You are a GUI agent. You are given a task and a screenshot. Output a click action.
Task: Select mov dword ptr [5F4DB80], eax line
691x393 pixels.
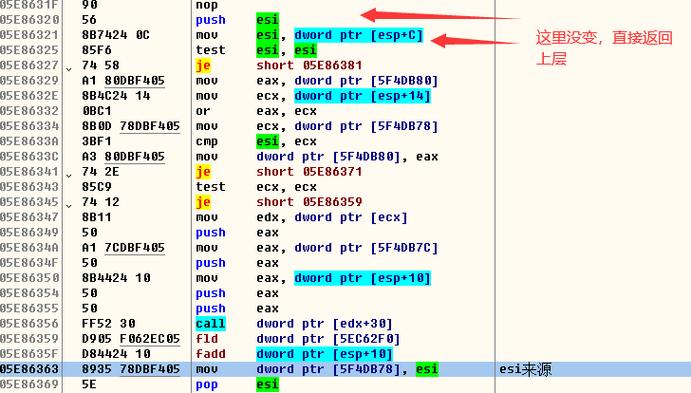pyautogui.click(x=317, y=157)
